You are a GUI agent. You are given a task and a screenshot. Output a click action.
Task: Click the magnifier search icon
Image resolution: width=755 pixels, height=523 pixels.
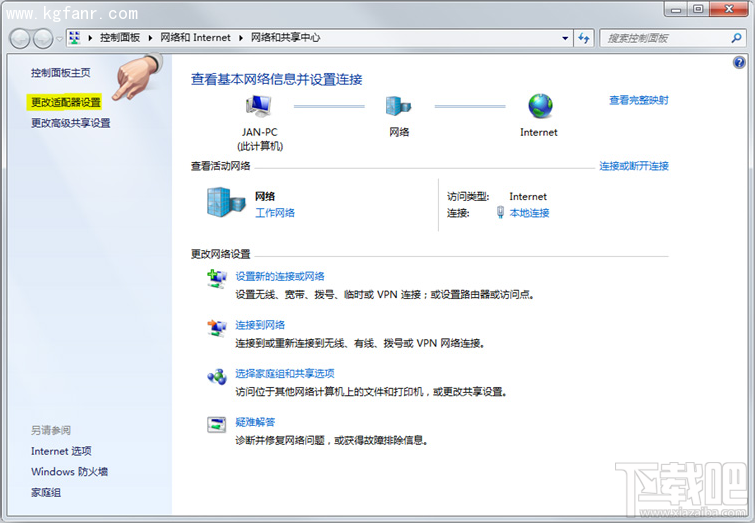point(736,38)
